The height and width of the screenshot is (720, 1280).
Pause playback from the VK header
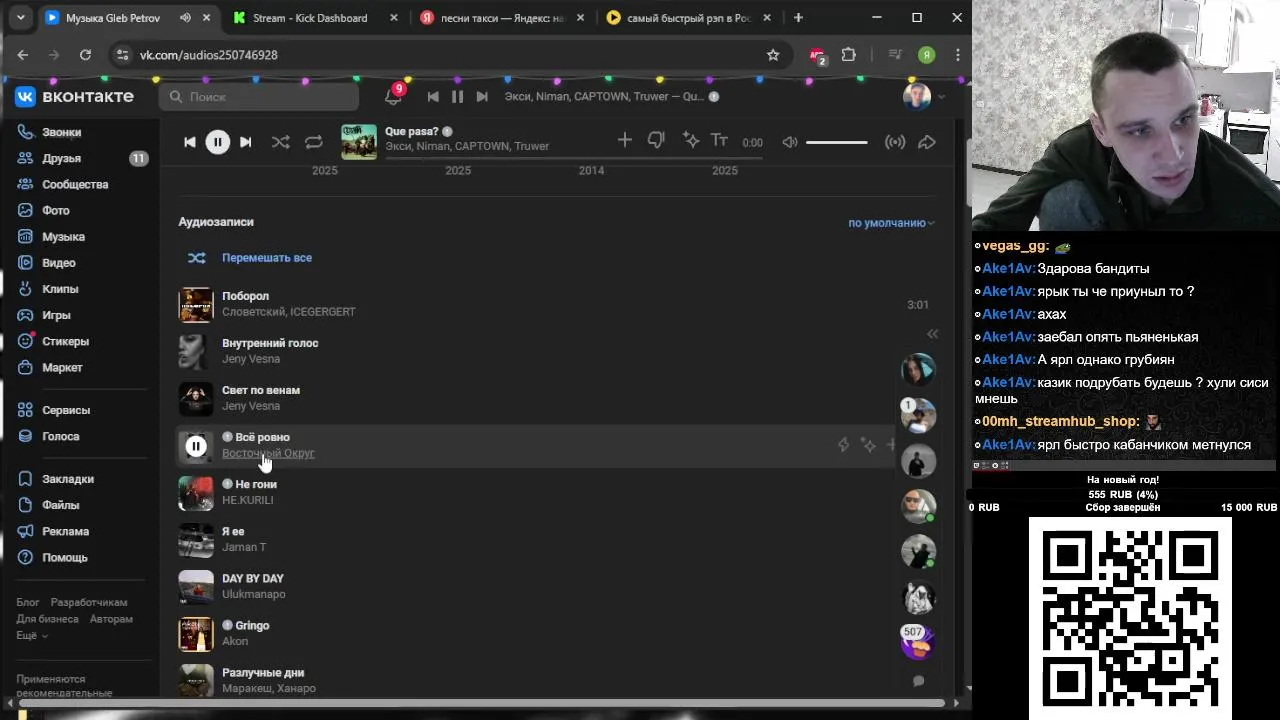coord(457,96)
